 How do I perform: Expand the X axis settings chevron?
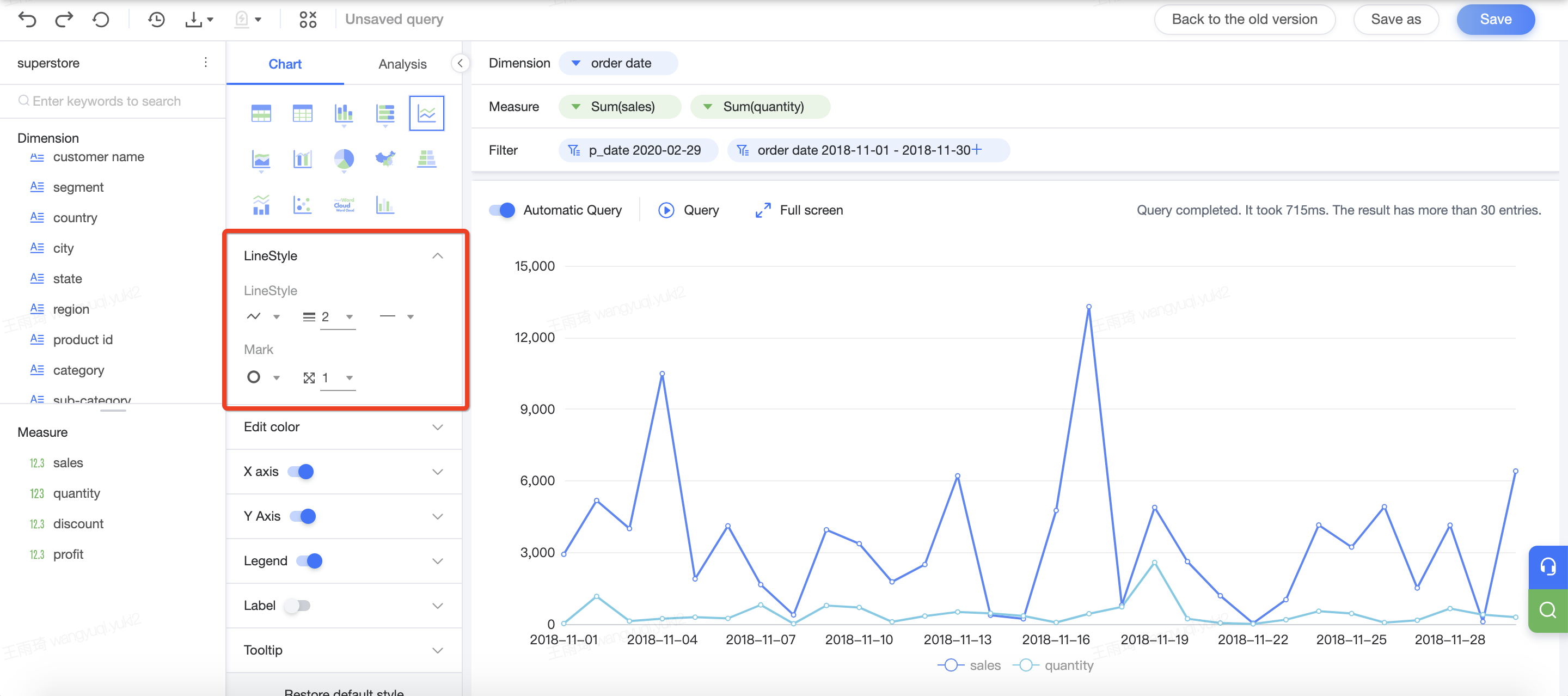tap(438, 472)
